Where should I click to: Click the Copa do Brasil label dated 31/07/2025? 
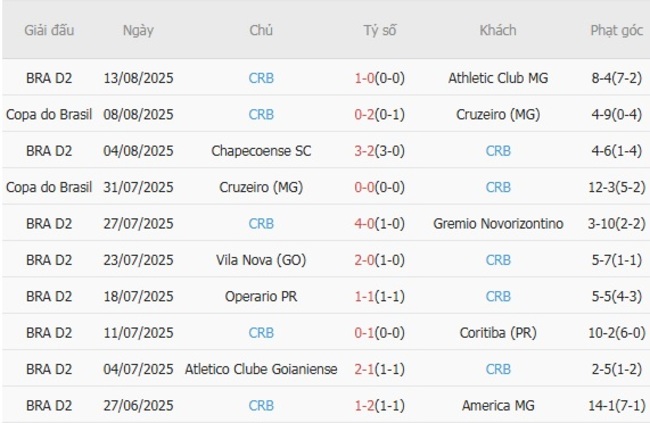pyautogui.click(x=49, y=187)
